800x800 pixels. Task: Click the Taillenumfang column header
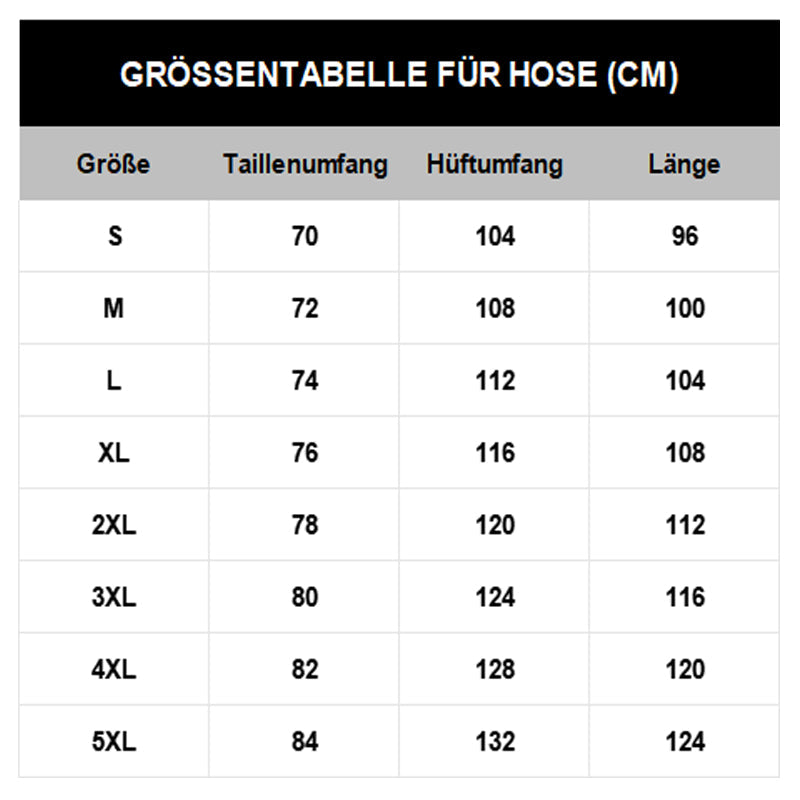pyautogui.click(x=305, y=164)
